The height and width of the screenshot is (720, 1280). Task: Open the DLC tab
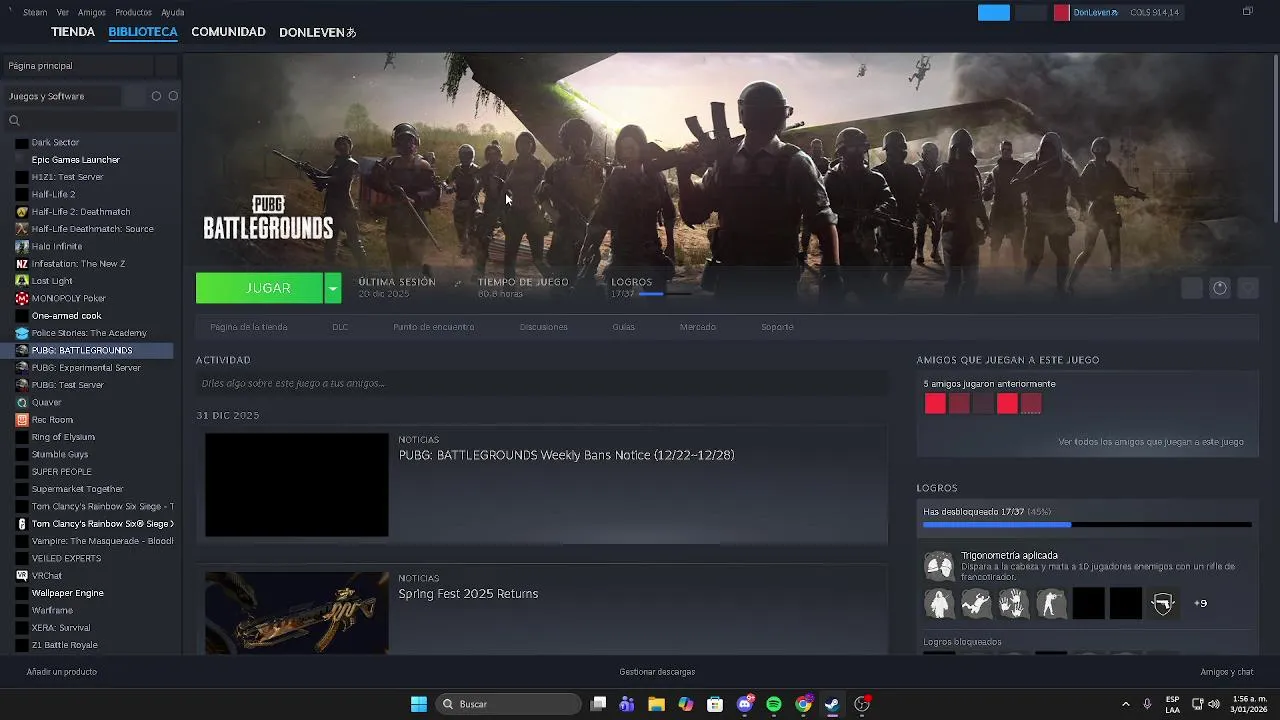coord(340,327)
